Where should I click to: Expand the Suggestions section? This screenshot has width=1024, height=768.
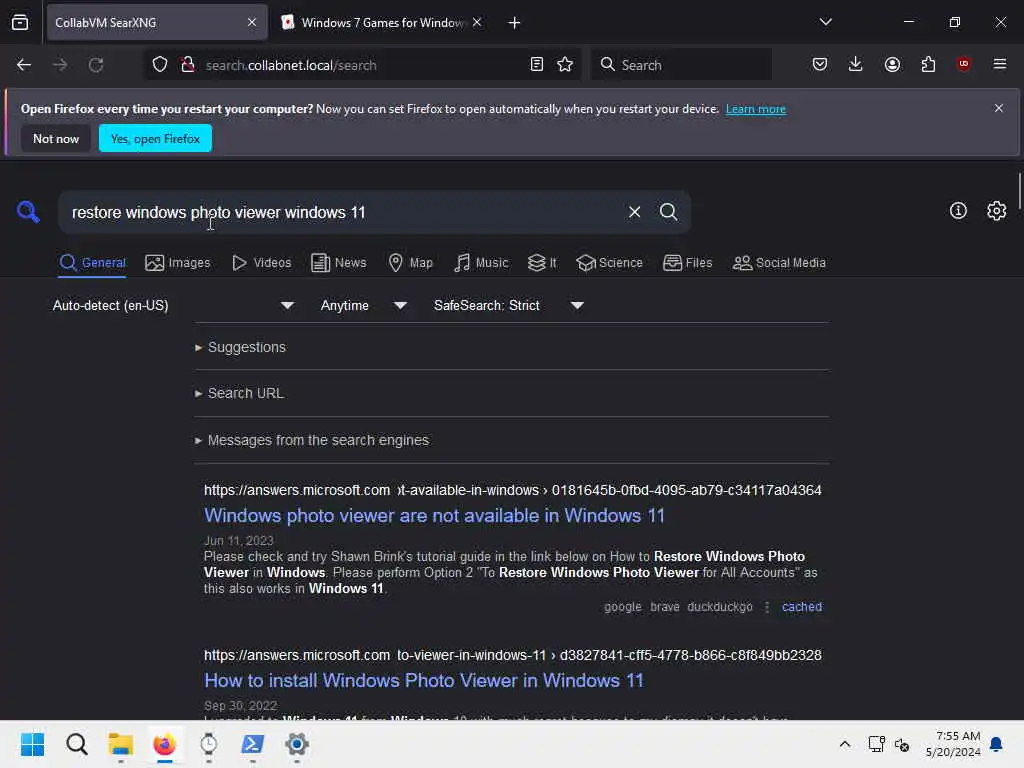240,347
